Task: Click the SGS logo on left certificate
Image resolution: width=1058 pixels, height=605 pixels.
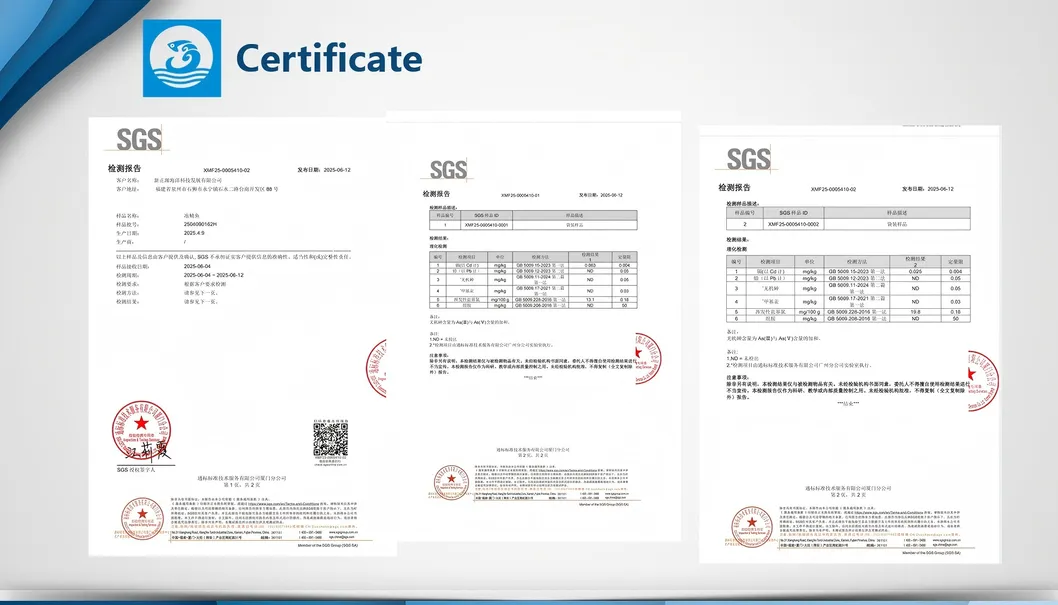Action: (x=139, y=139)
